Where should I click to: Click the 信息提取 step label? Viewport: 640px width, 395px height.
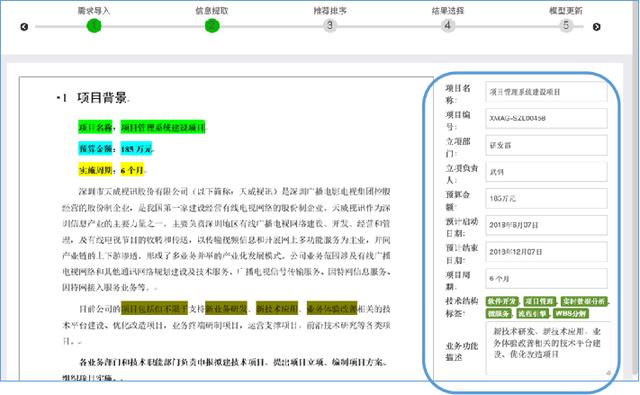click(212, 11)
